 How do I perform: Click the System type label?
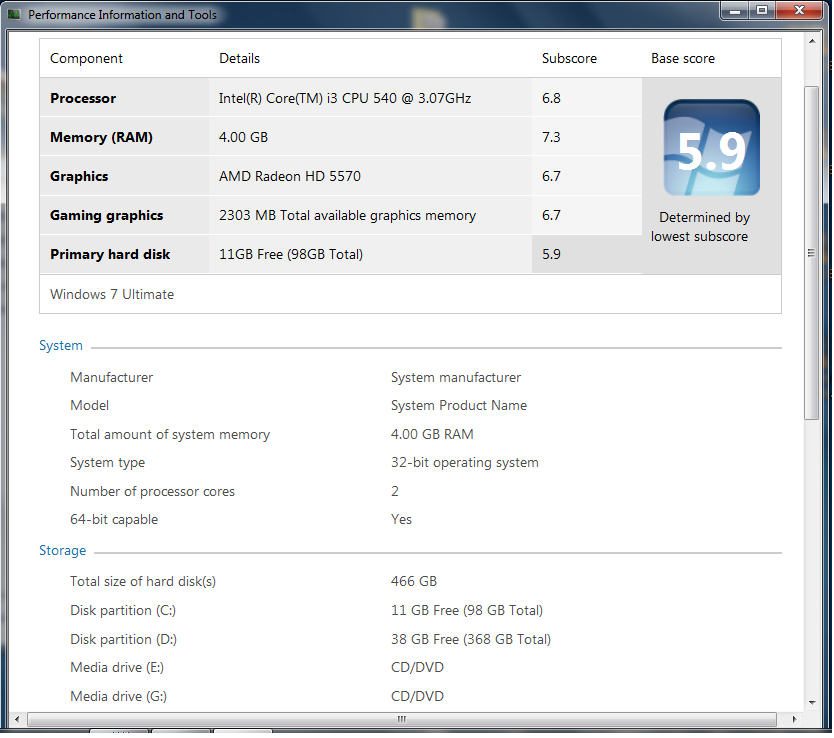coord(107,463)
